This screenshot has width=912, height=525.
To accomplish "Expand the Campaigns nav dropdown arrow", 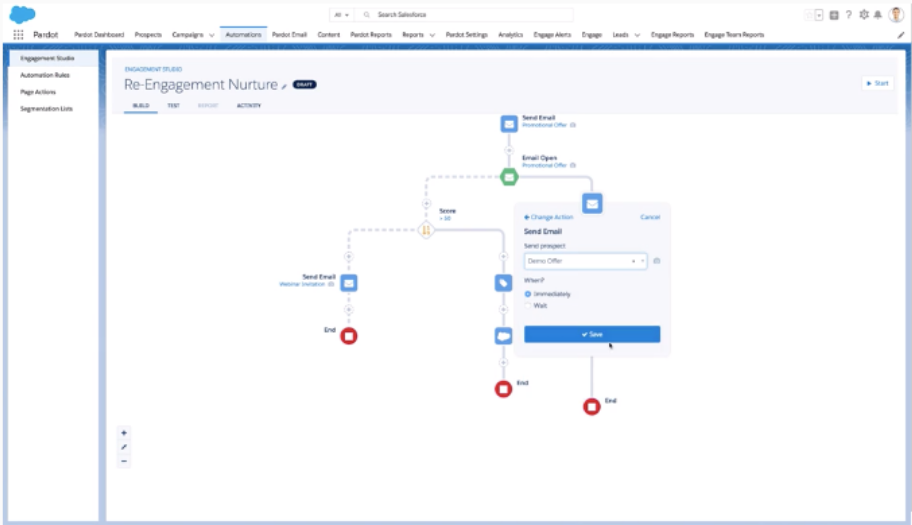I will click(211, 35).
